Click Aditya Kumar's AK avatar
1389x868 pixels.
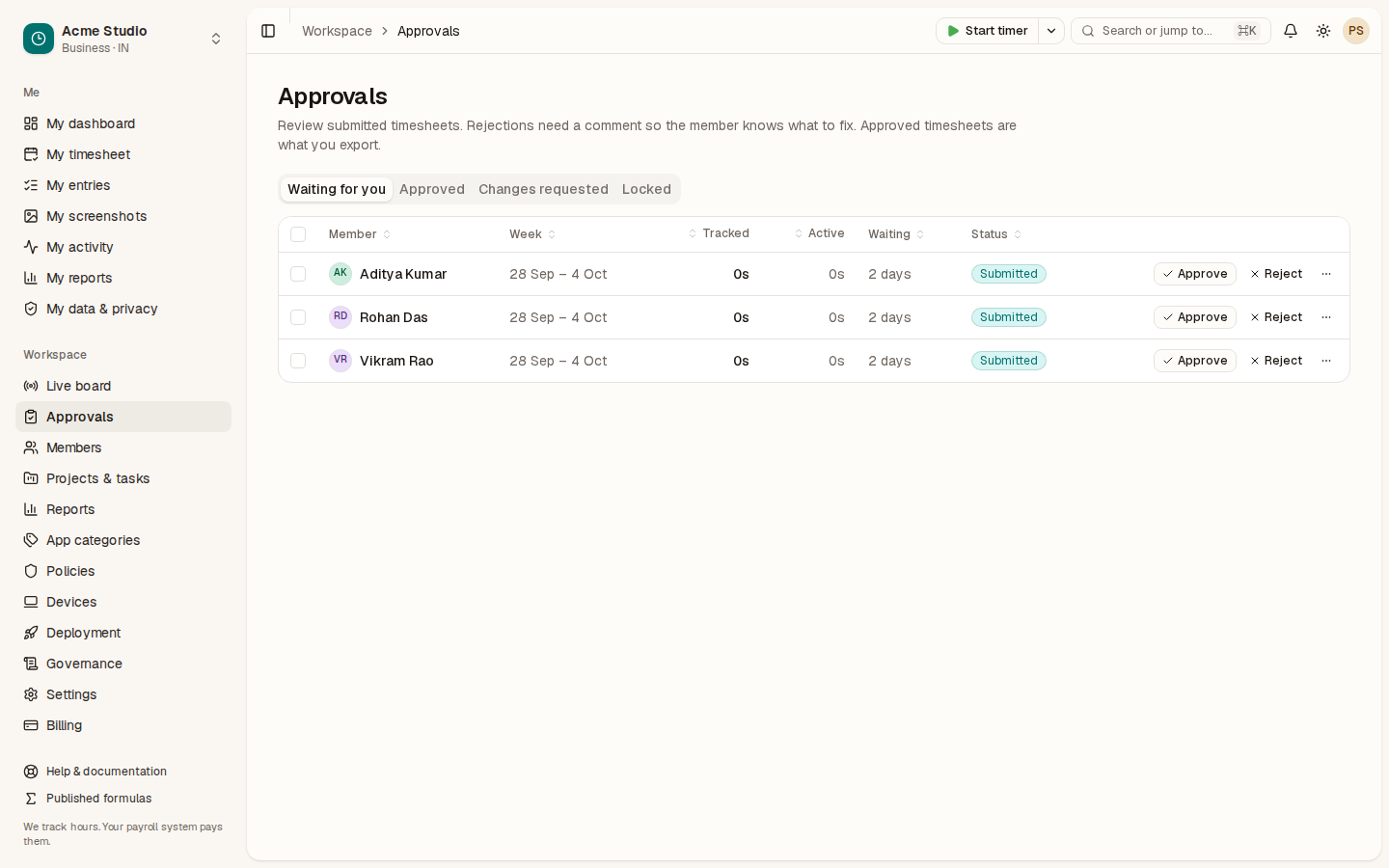pyautogui.click(x=340, y=274)
